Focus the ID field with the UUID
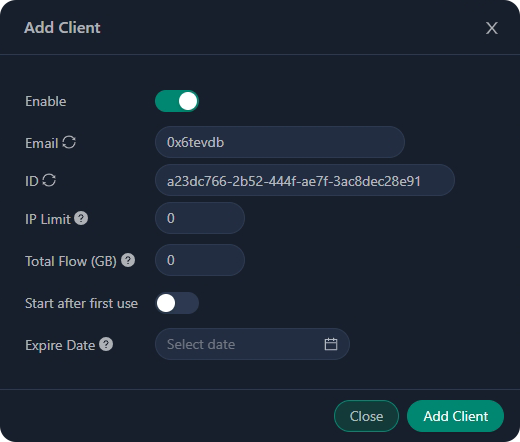The width and height of the screenshot is (520, 442). coord(305,180)
